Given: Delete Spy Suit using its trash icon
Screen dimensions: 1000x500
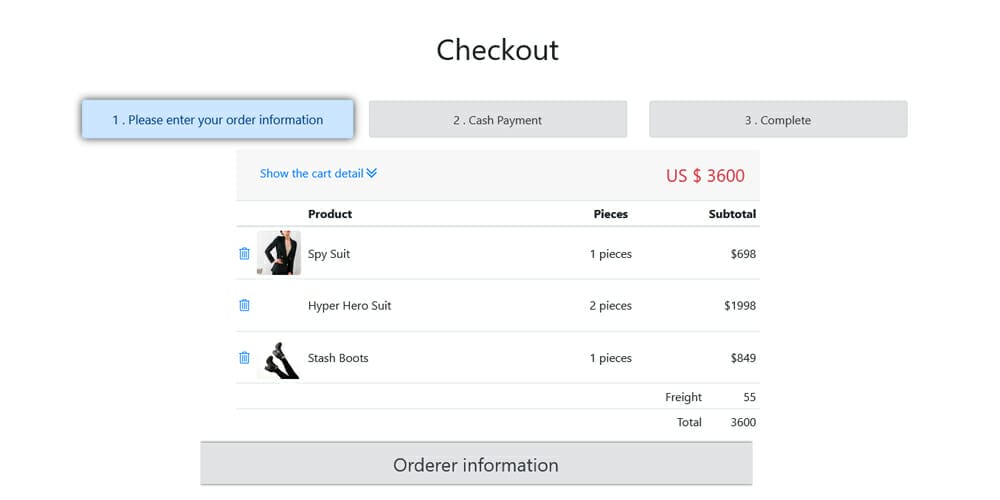Looking at the screenshot, I should pos(244,254).
